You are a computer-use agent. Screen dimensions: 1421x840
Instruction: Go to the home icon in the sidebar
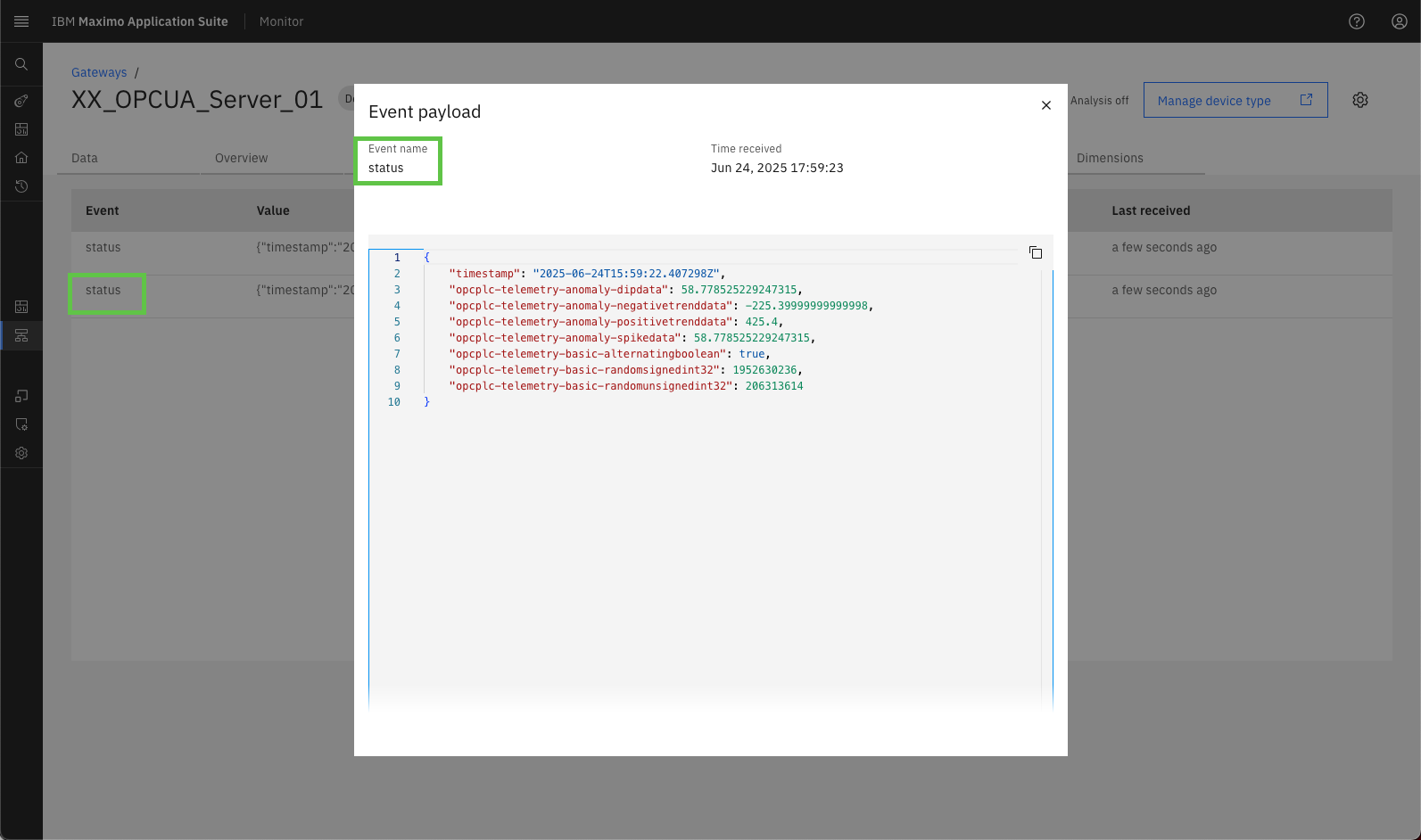[21, 158]
